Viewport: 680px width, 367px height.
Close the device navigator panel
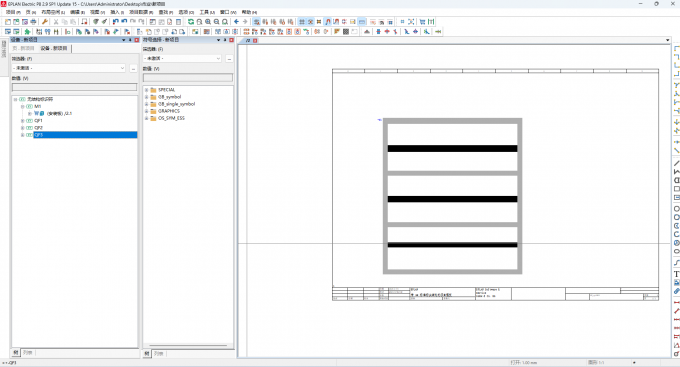click(137, 40)
